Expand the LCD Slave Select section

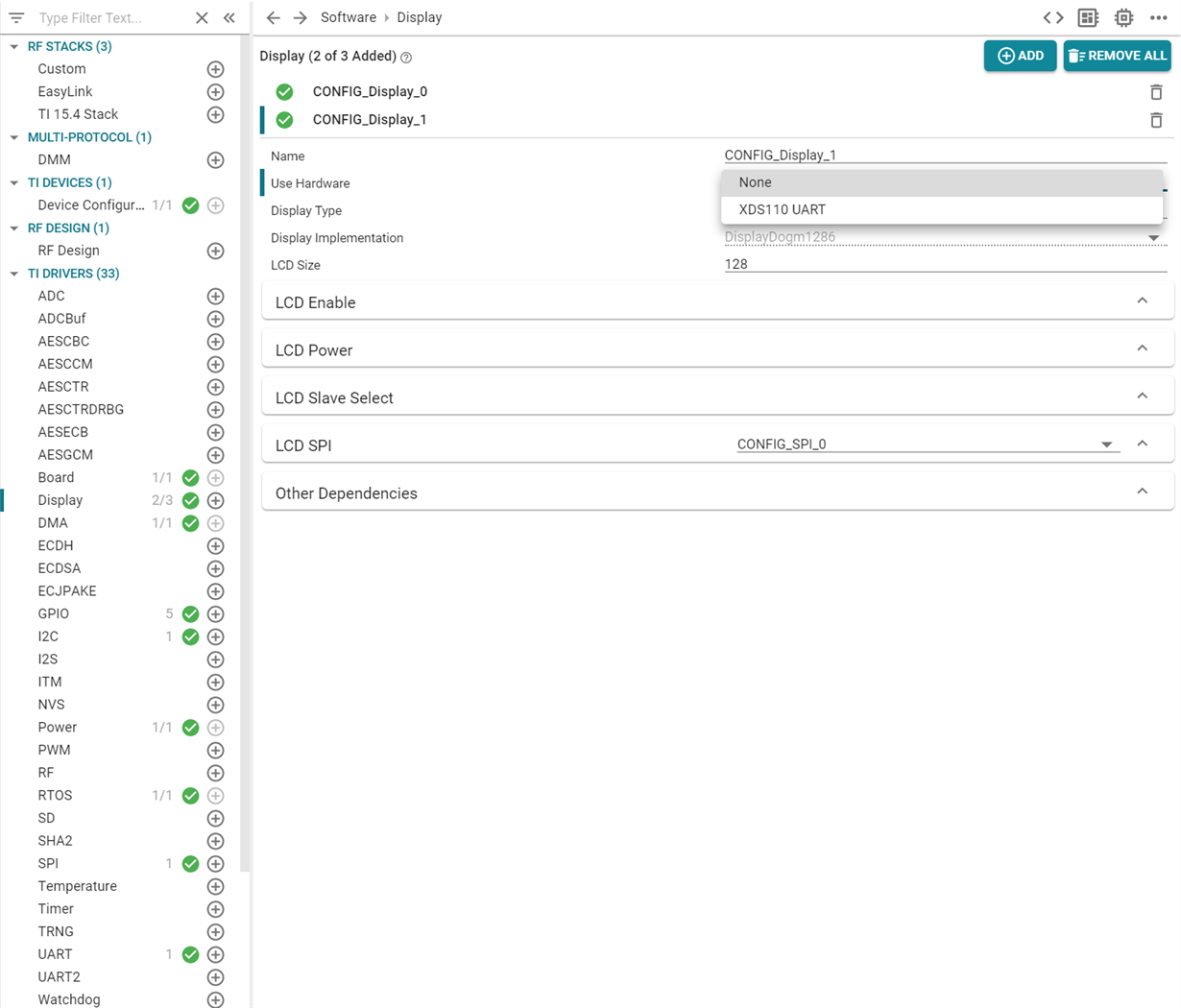pyautogui.click(x=1143, y=396)
